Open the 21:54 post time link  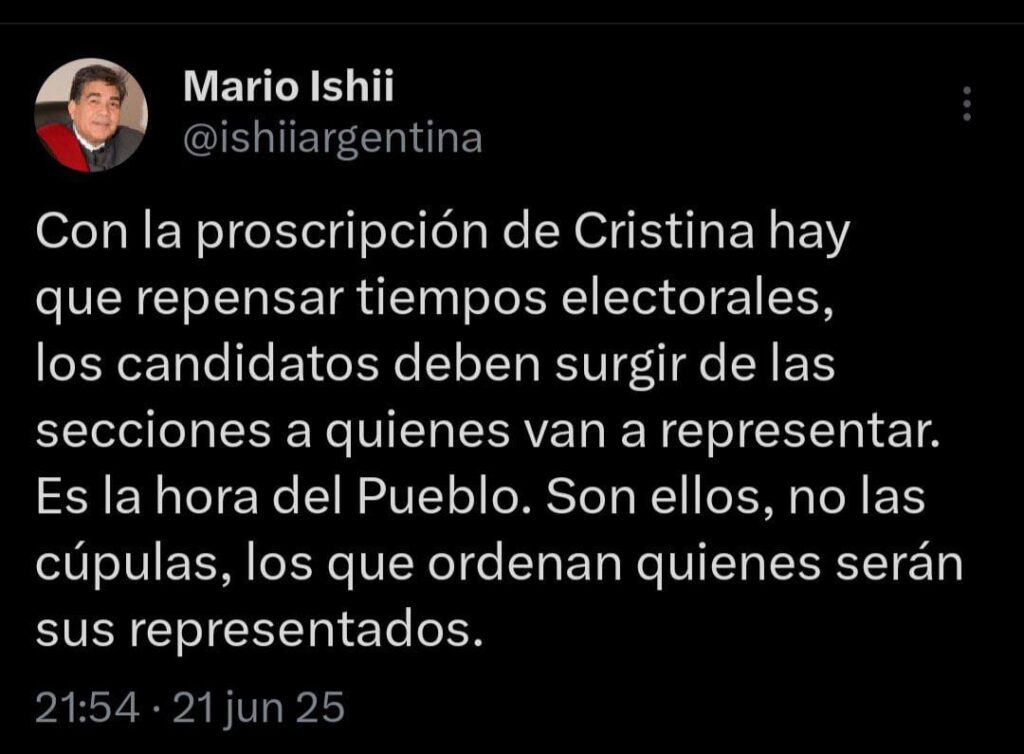point(87,708)
